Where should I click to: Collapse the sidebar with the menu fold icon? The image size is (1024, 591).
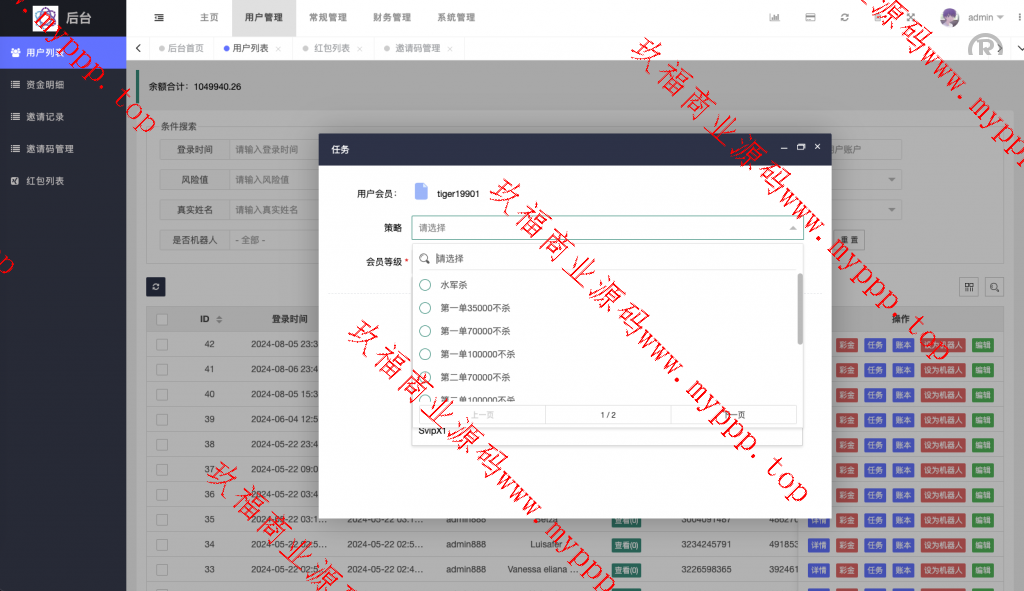click(160, 18)
